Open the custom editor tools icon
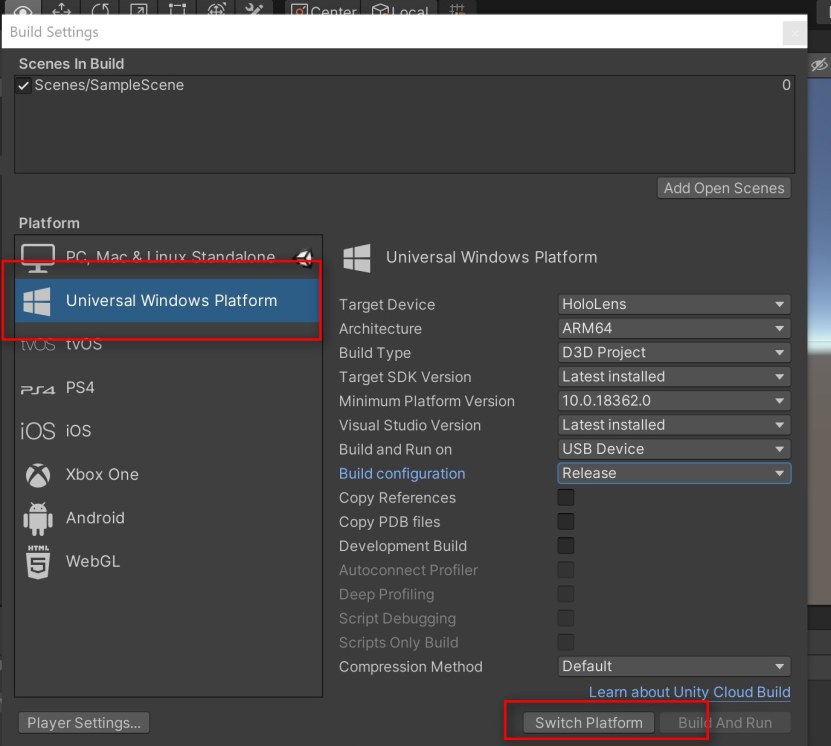 254,8
